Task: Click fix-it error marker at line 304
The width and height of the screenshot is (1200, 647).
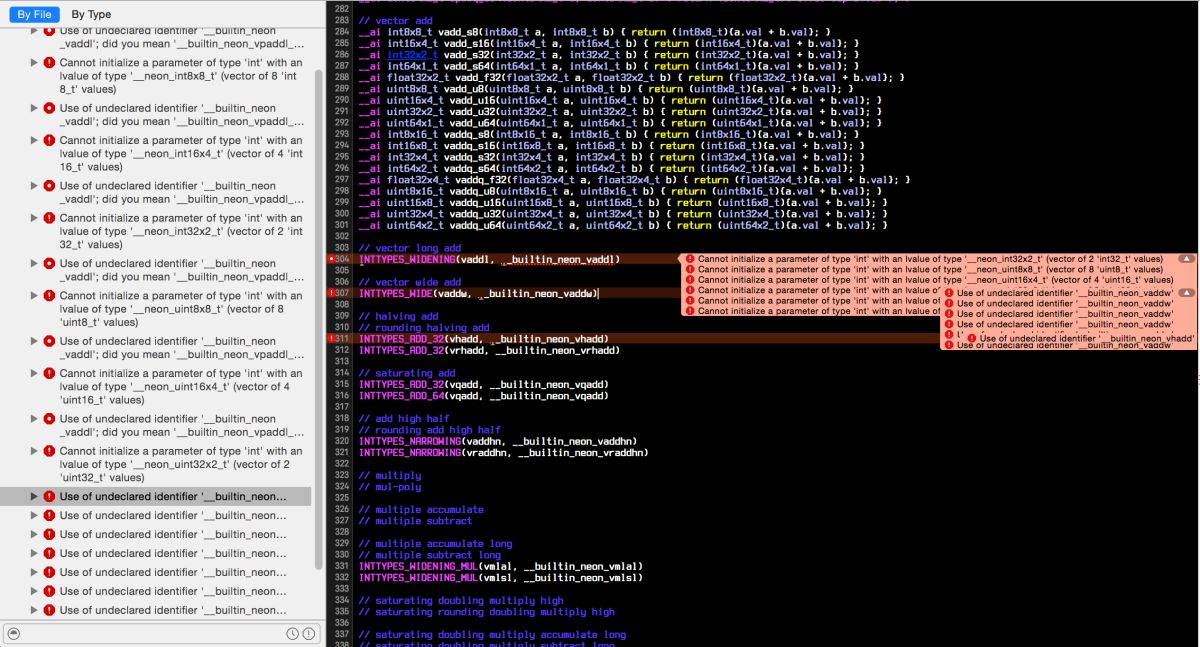Action: [x=332, y=259]
